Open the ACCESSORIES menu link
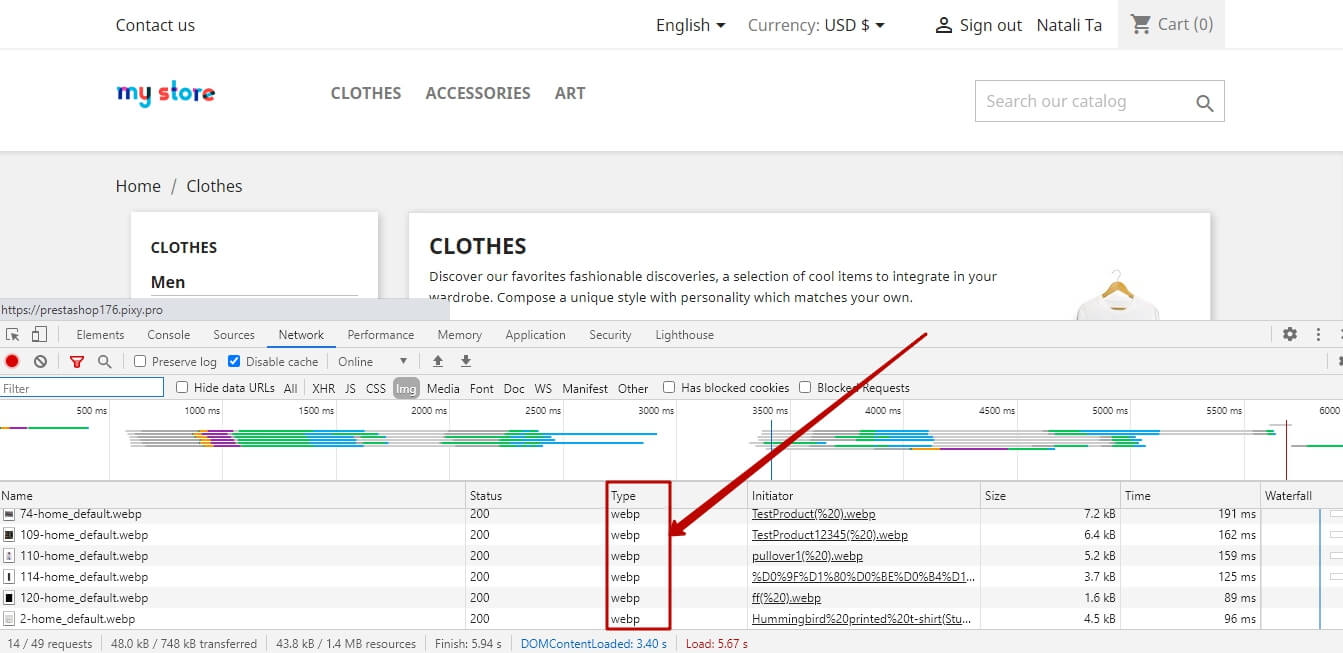The image size is (1343, 653). point(478,93)
